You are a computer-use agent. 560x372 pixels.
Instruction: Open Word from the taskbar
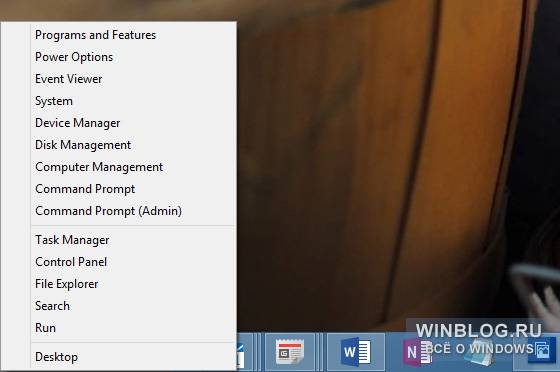(x=356, y=352)
